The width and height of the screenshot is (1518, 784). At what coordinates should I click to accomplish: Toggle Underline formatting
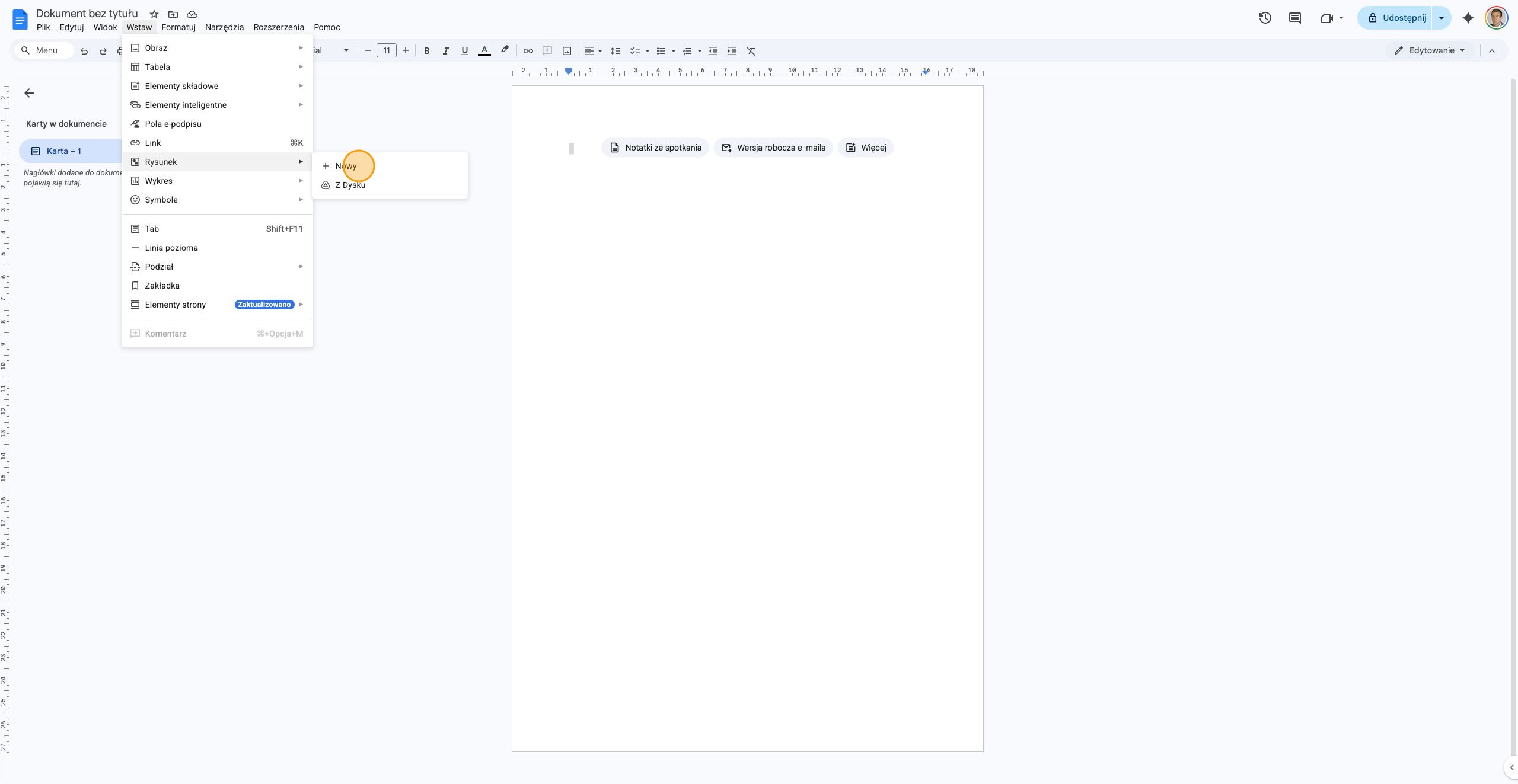click(464, 51)
